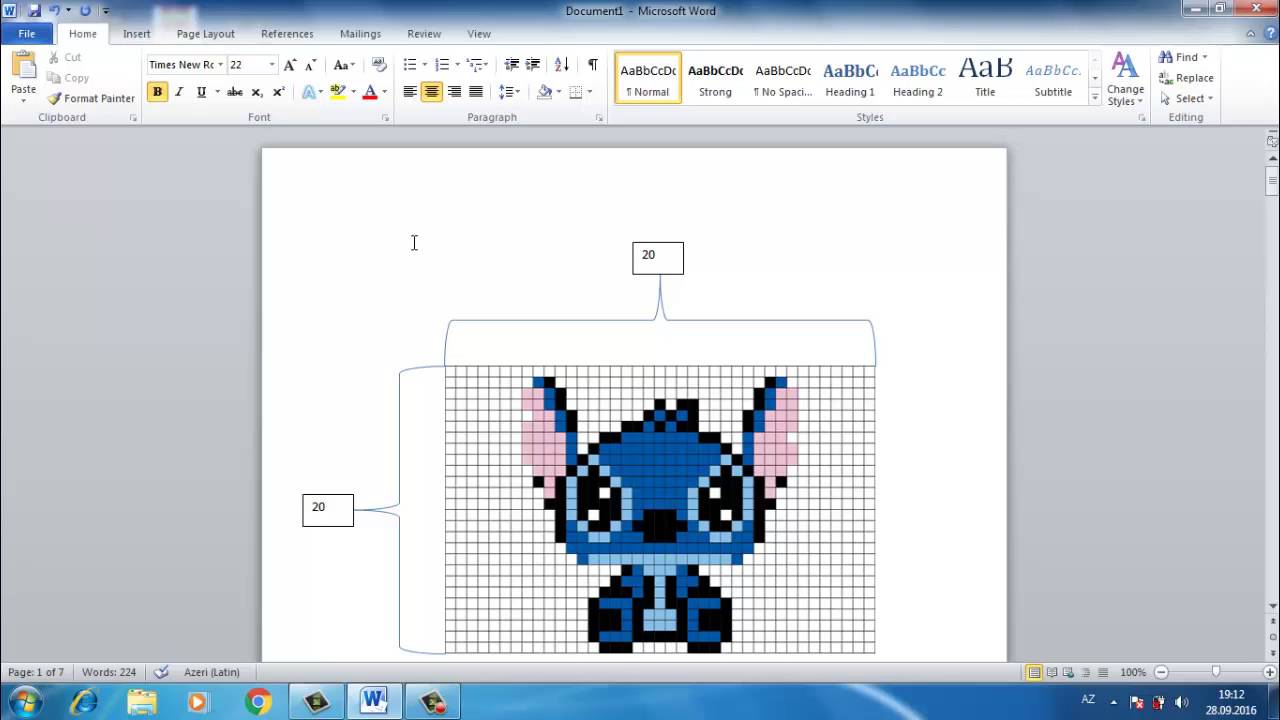
Task: Switch to the Page Layout tab
Action: (x=206, y=34)
